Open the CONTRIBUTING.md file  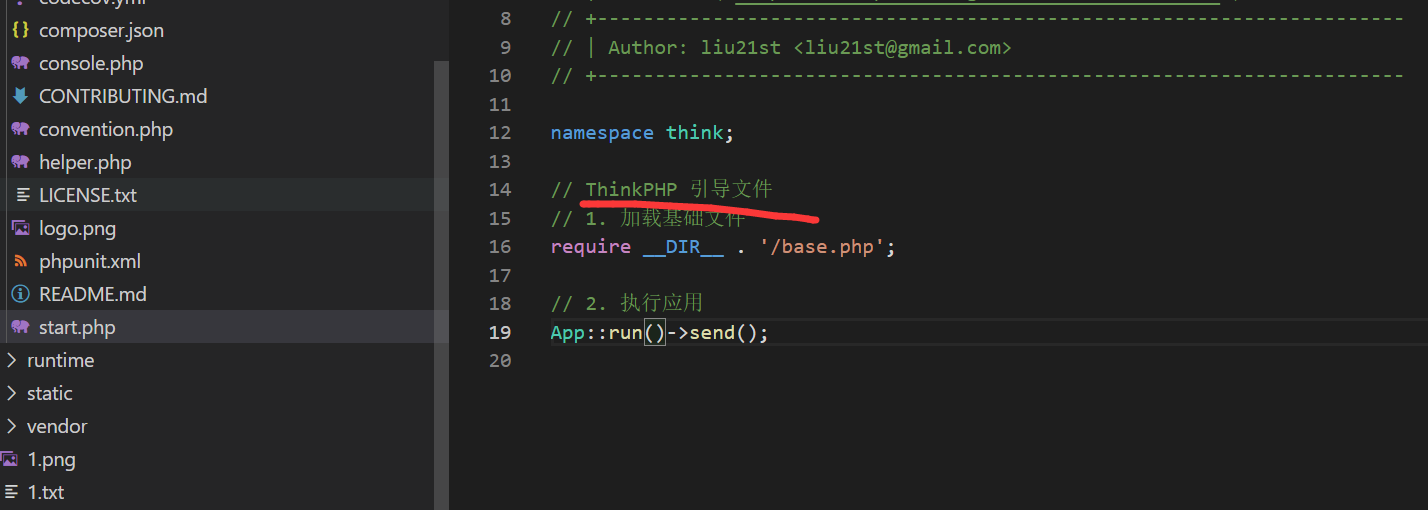123,96
